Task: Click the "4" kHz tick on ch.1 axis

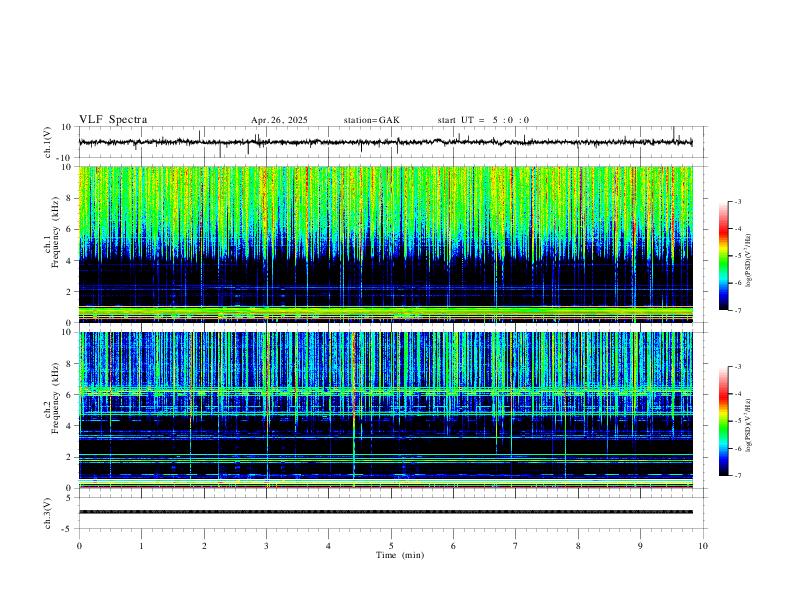Action: [70, 261]
